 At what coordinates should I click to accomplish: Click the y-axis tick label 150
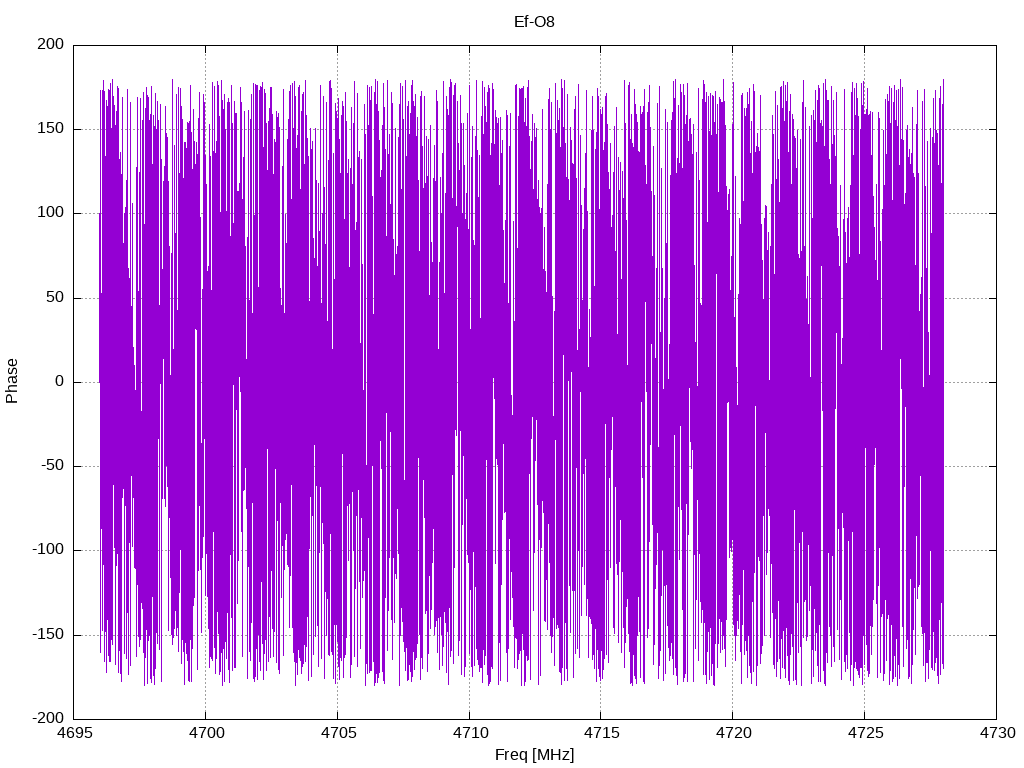coord(51,129)
